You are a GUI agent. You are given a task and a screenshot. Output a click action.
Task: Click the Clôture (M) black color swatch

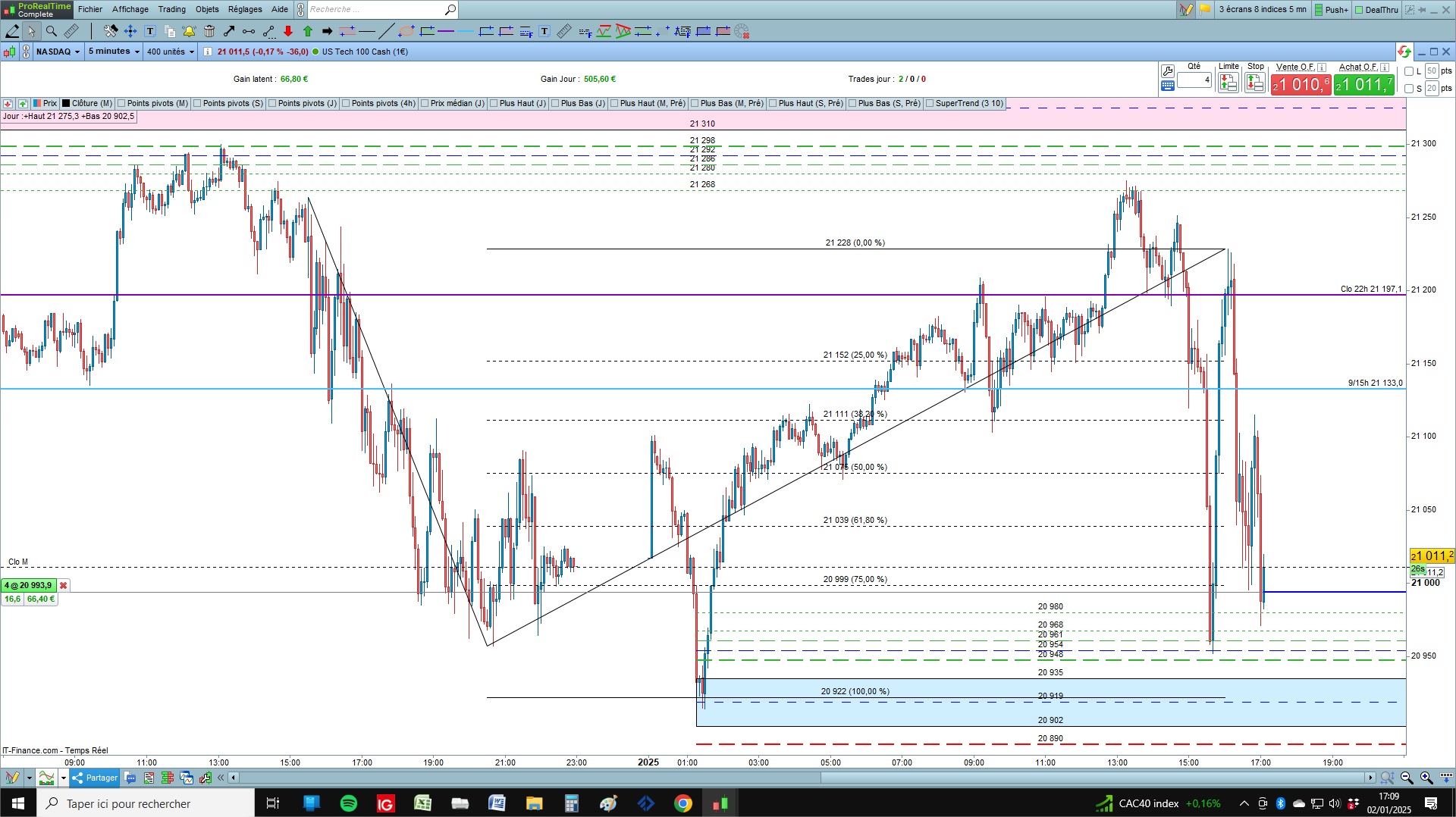66,103
